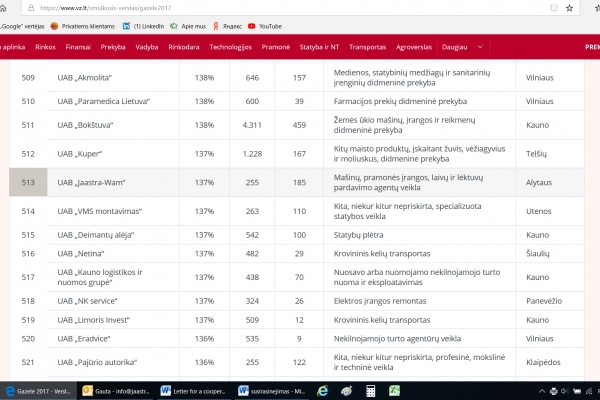Switch to Gazelė 2017 Edge taskbar window

[38, 391]
